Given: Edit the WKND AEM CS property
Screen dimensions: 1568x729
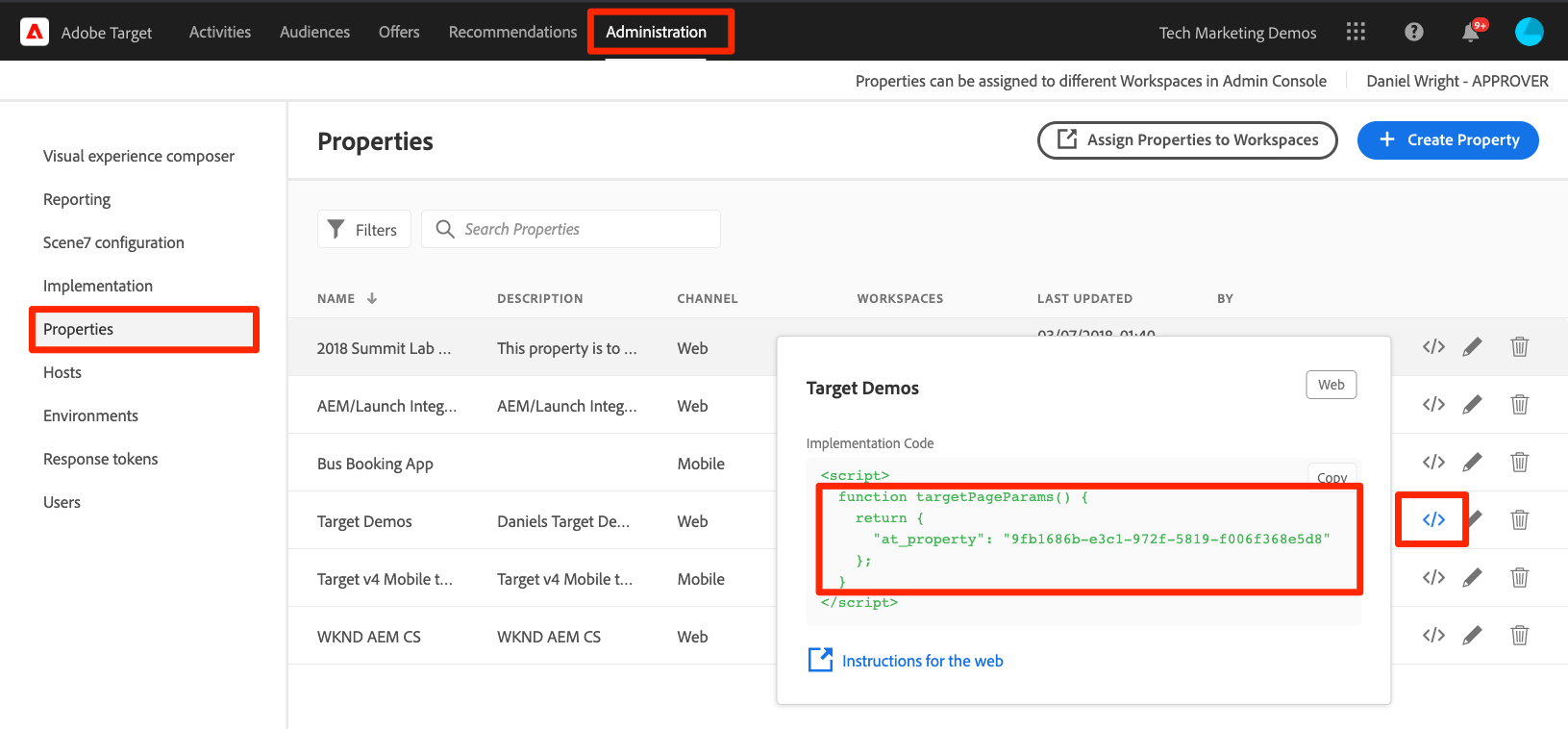Looking at the screenshot, I should [1472, 635].
